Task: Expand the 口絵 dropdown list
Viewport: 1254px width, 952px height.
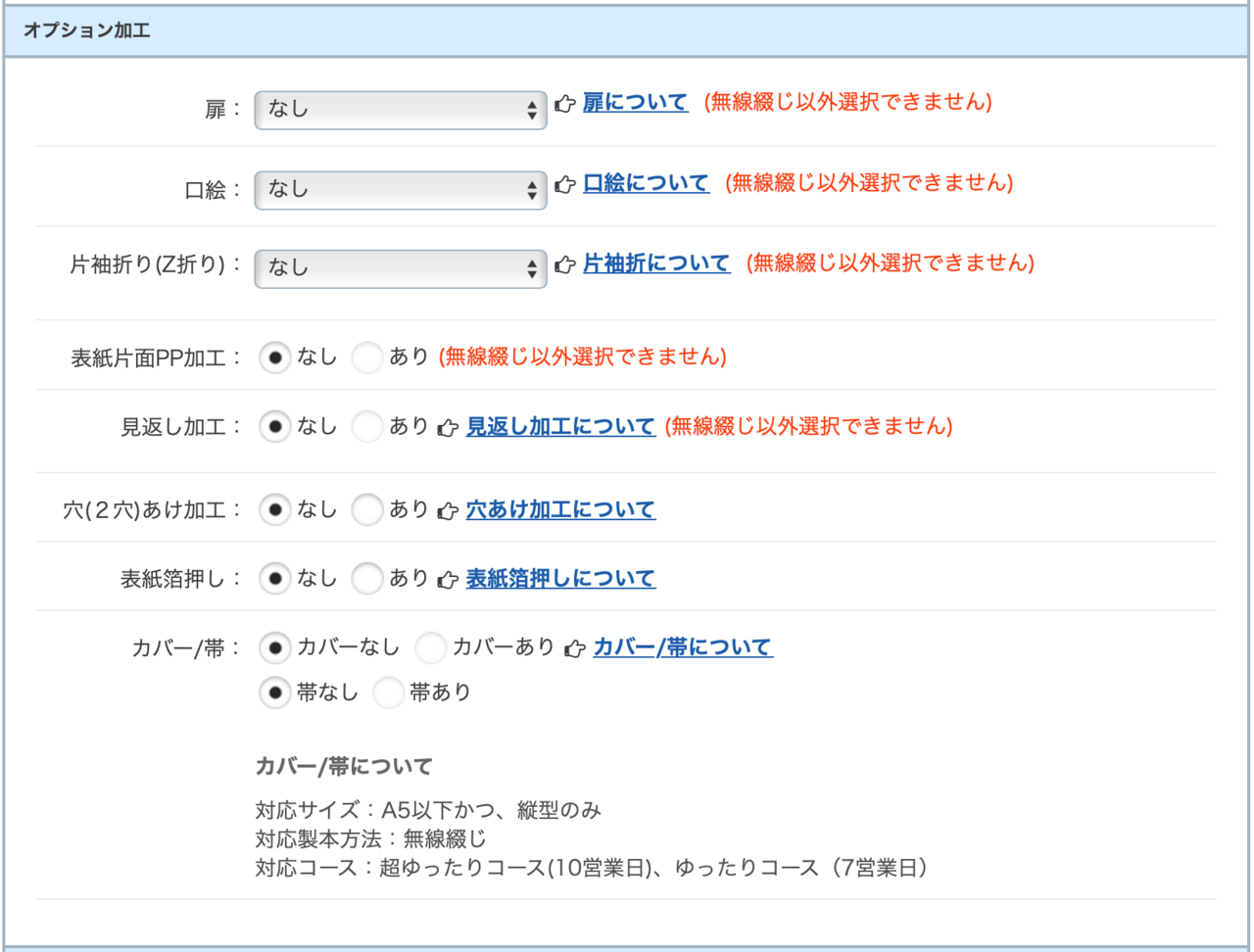Action: click(x=400, y=190)
